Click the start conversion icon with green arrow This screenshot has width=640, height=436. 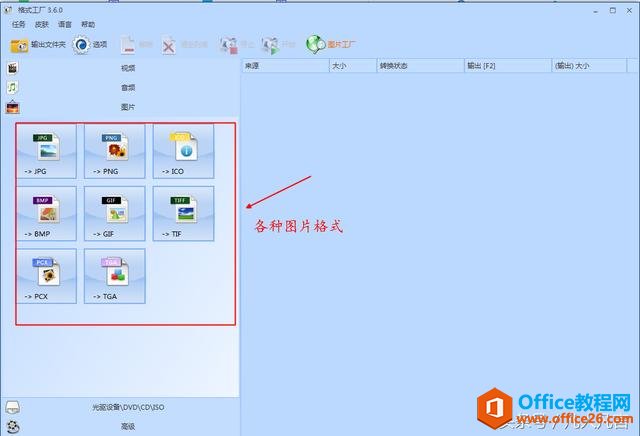point(271,45)
